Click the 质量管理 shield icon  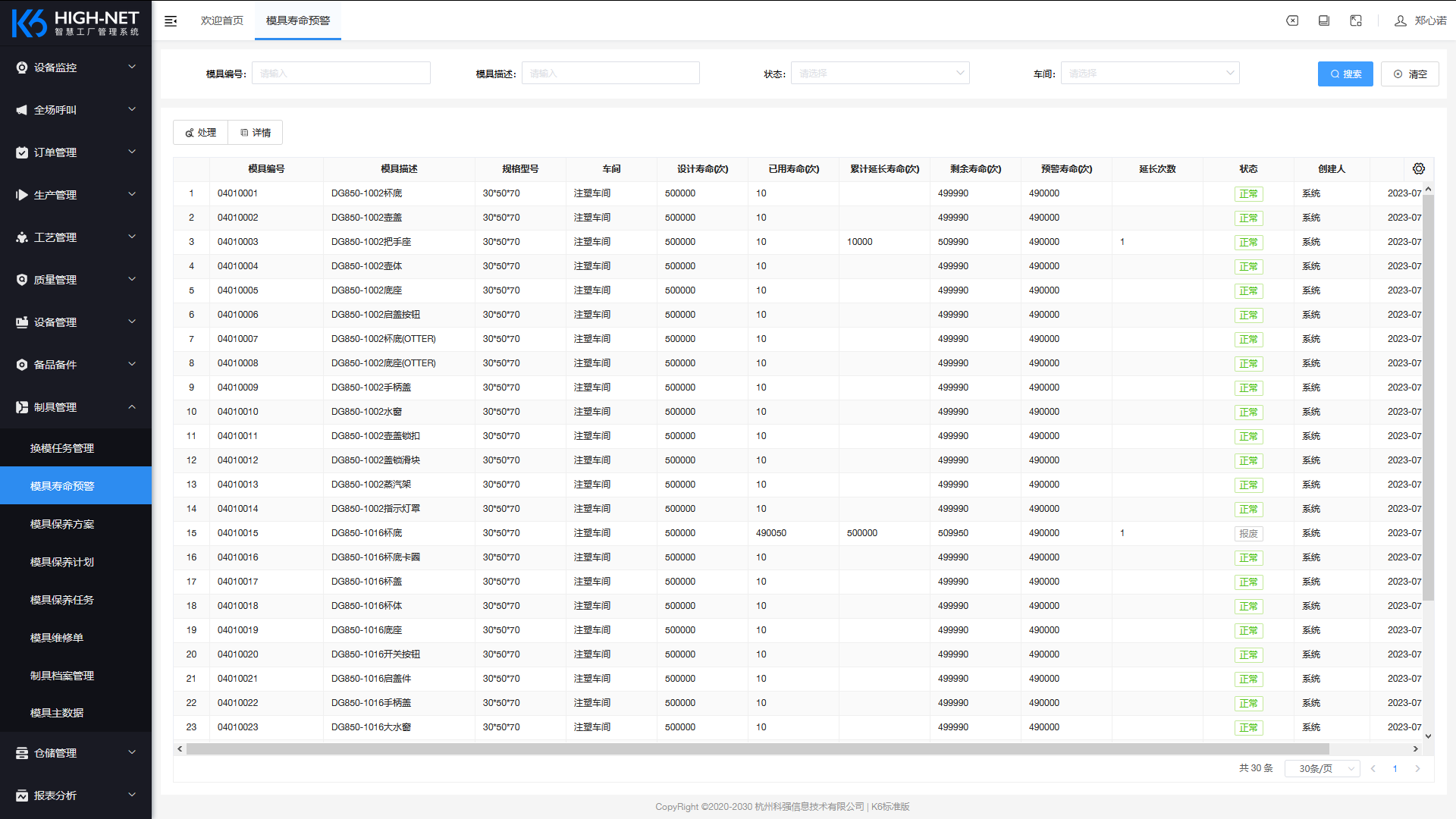click(22, 280)
